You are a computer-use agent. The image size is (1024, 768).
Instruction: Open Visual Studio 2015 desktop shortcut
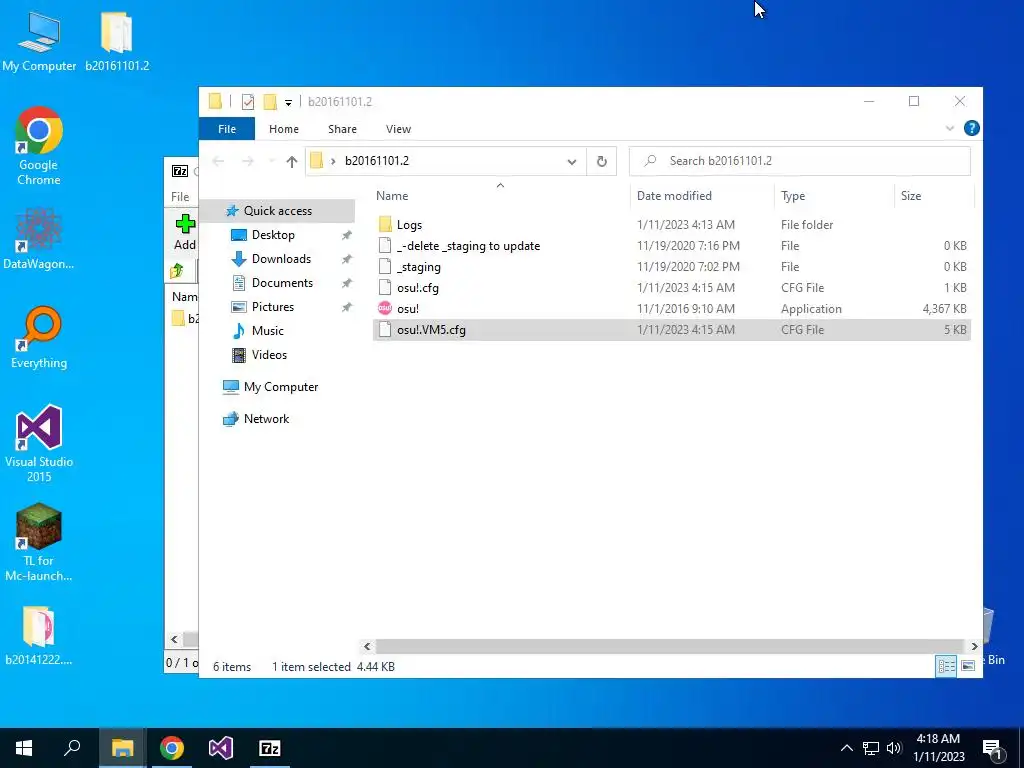point(39,443)
